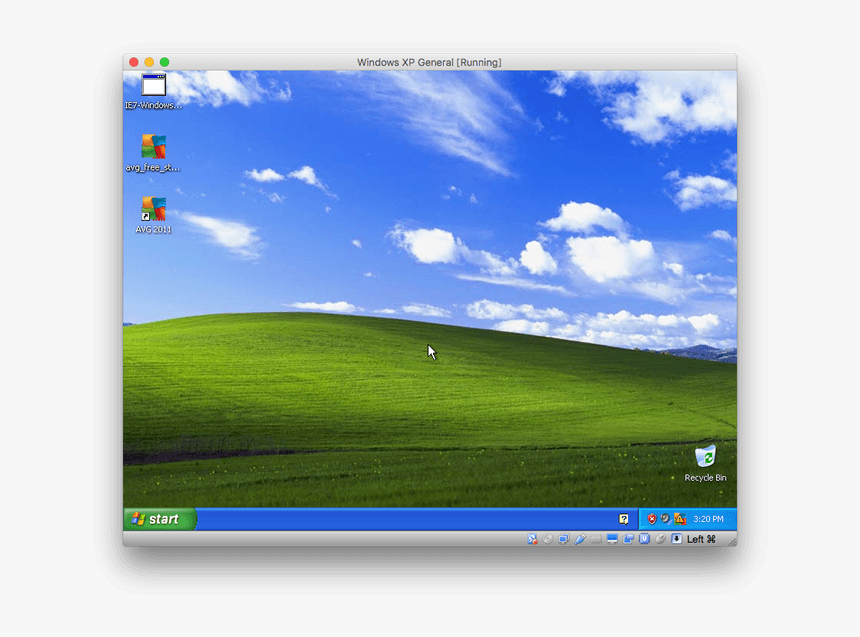Viewport: 860px width, 637px height.
Task: Click the display icon in the Parallels status bar
Action: [612, 538]
